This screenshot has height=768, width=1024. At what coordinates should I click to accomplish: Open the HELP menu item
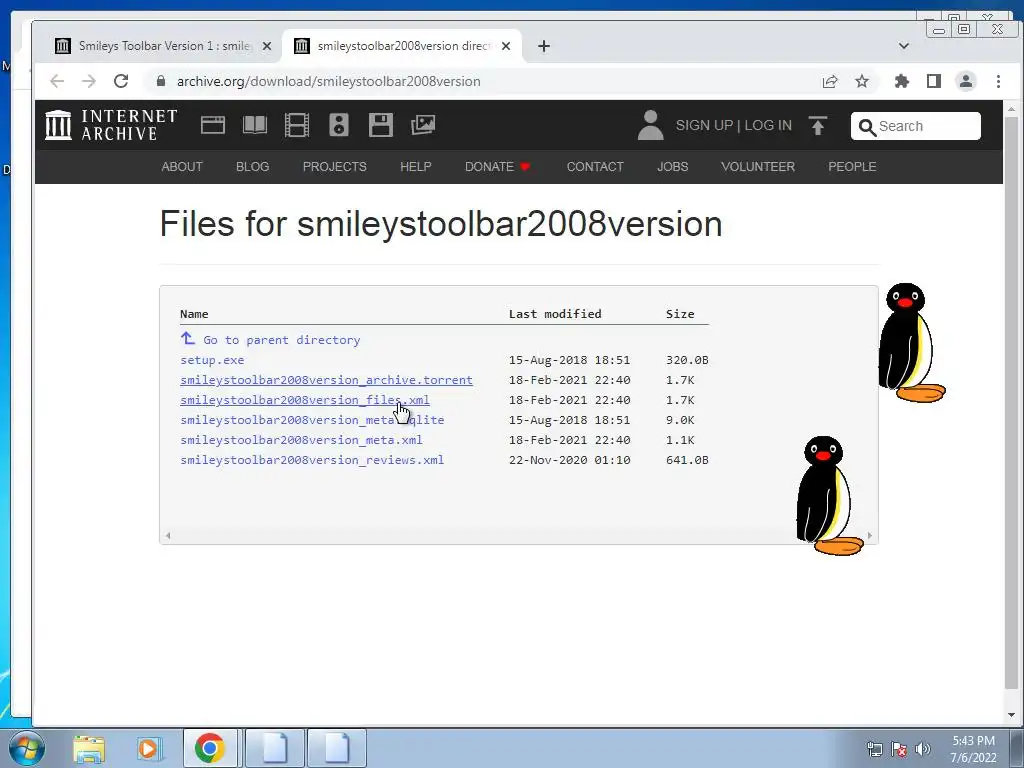pos(416,167)
